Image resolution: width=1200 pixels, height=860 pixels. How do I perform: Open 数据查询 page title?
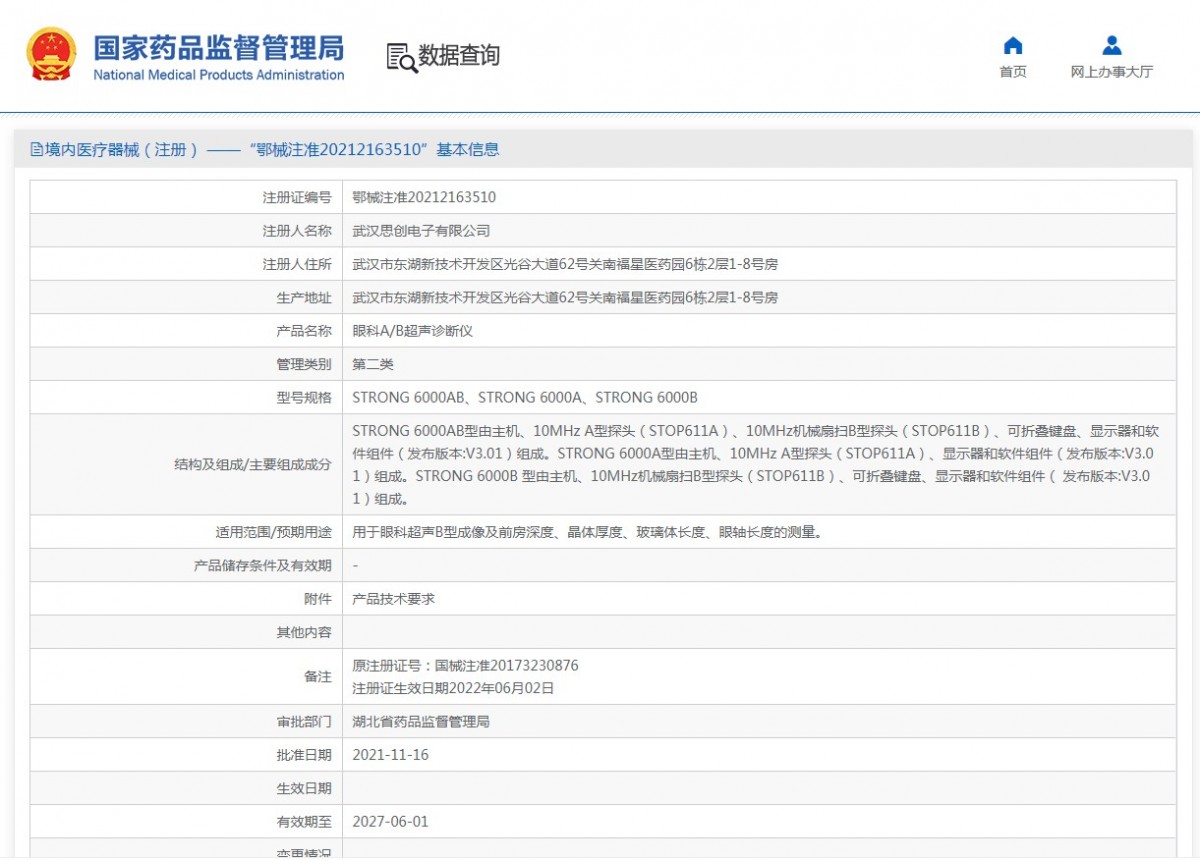pos(459,56)
